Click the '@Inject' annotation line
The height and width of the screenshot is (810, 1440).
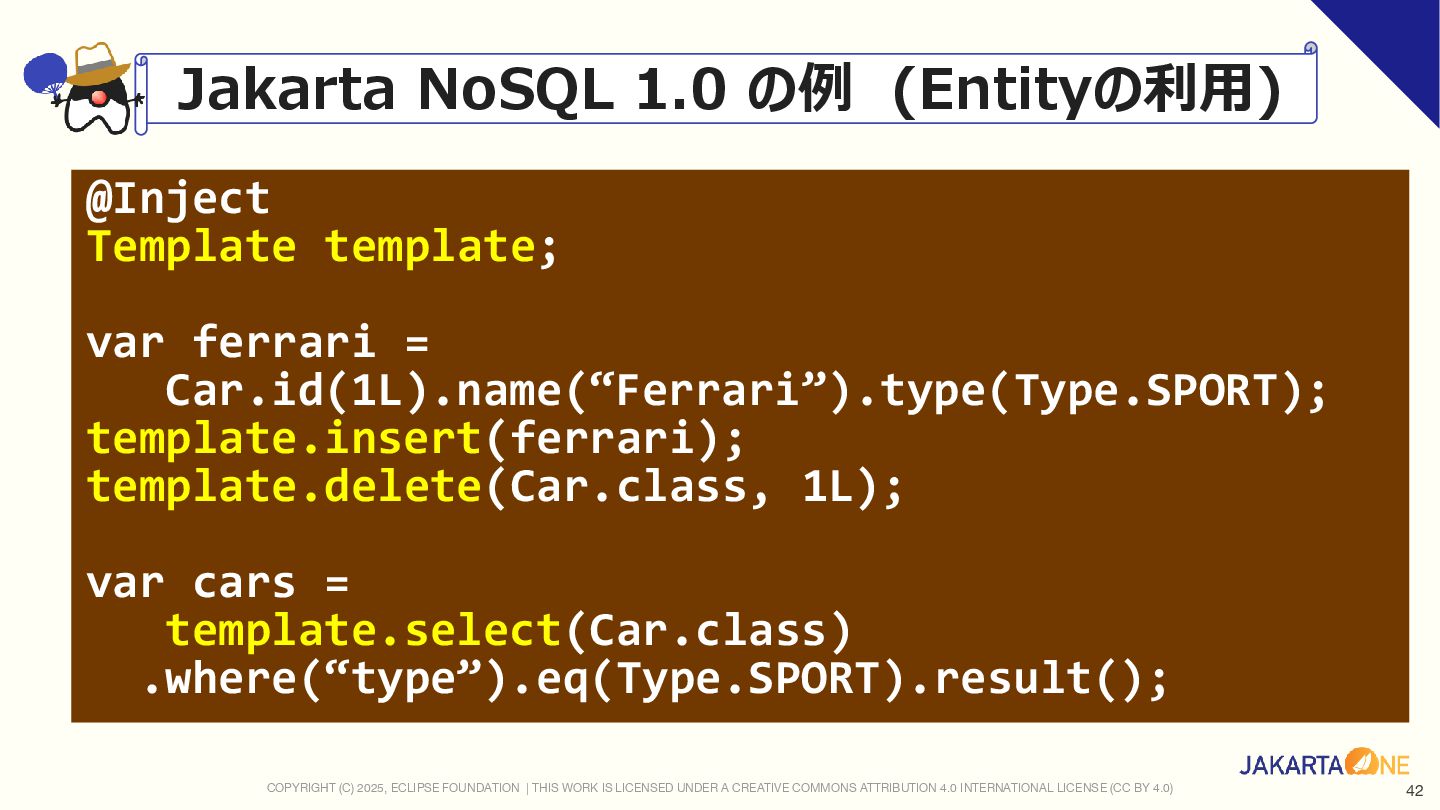point(178,199)
